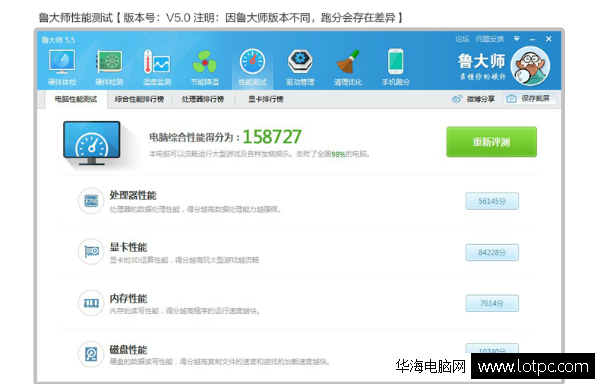The height and width of the screenshot is (384, 600).
Task: Open the 问题反馈 feedback link
Action: tap(489, 39)
